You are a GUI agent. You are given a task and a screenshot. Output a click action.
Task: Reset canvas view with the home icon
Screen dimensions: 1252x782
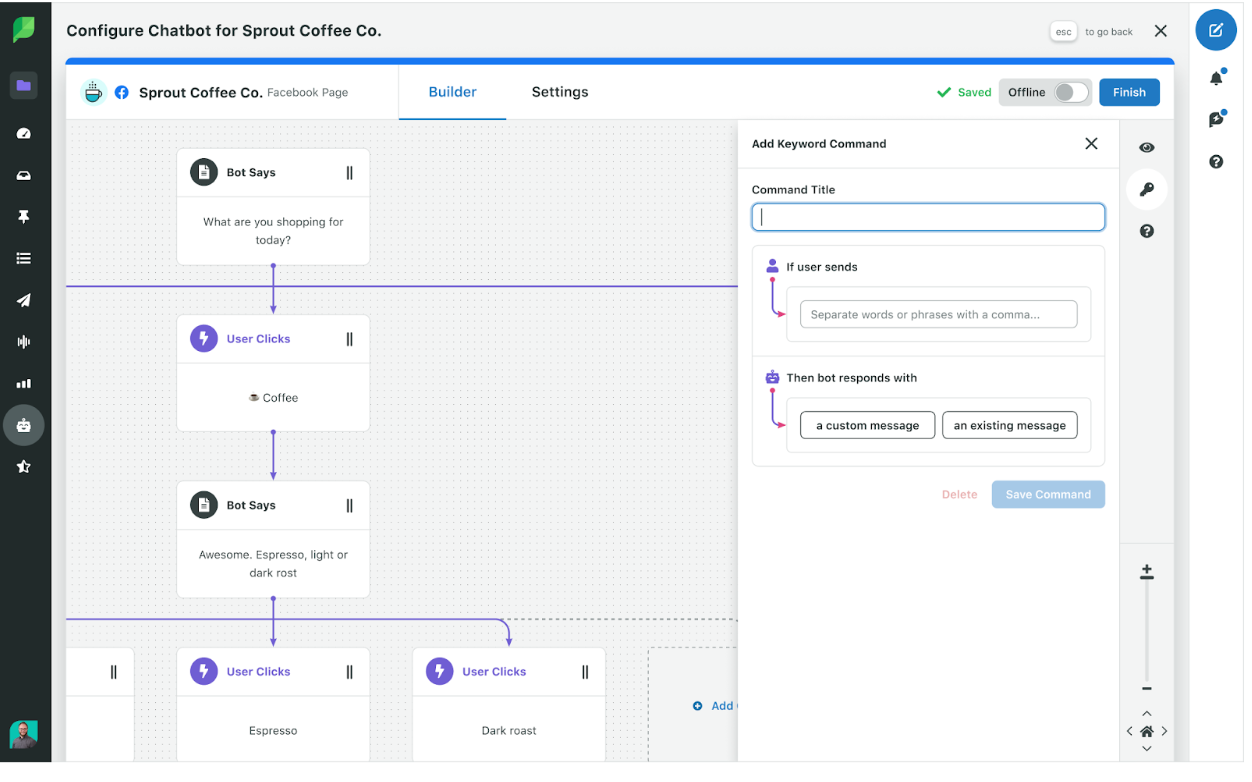coord(1147,731)
